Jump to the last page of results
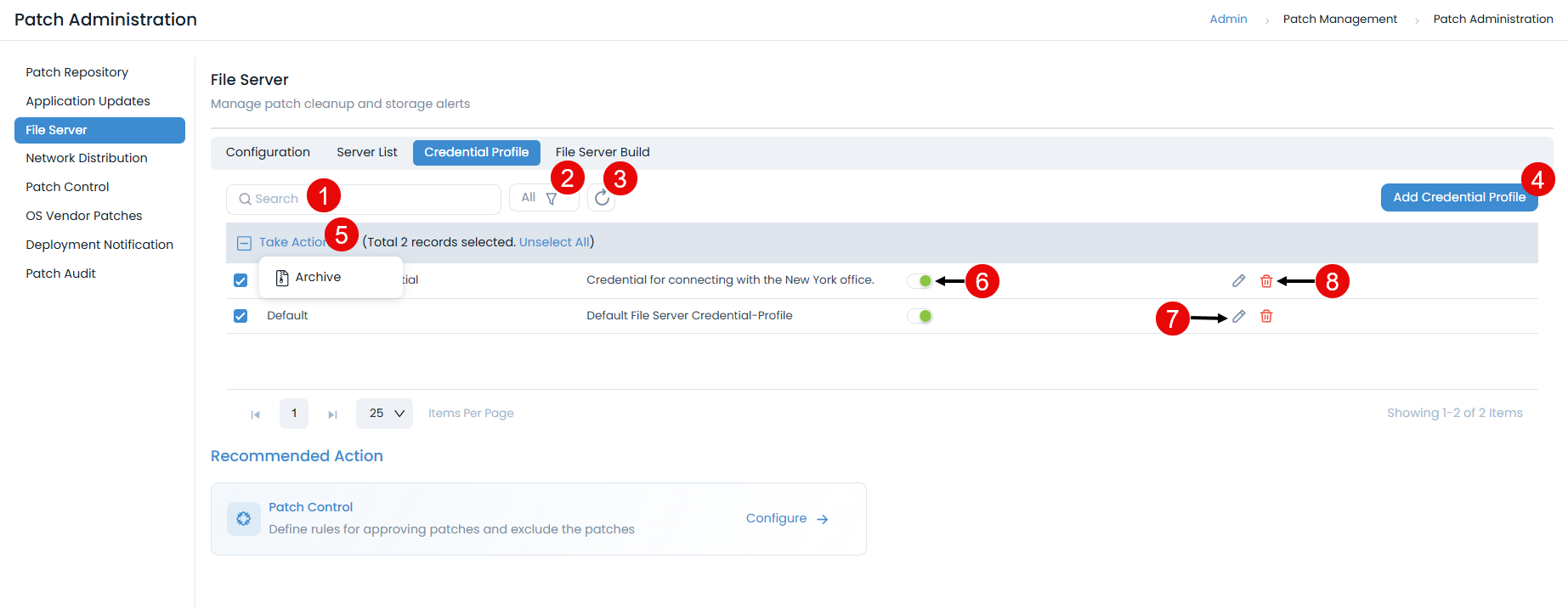Screen dimensions: 1568x609 [x=332, y=414]
